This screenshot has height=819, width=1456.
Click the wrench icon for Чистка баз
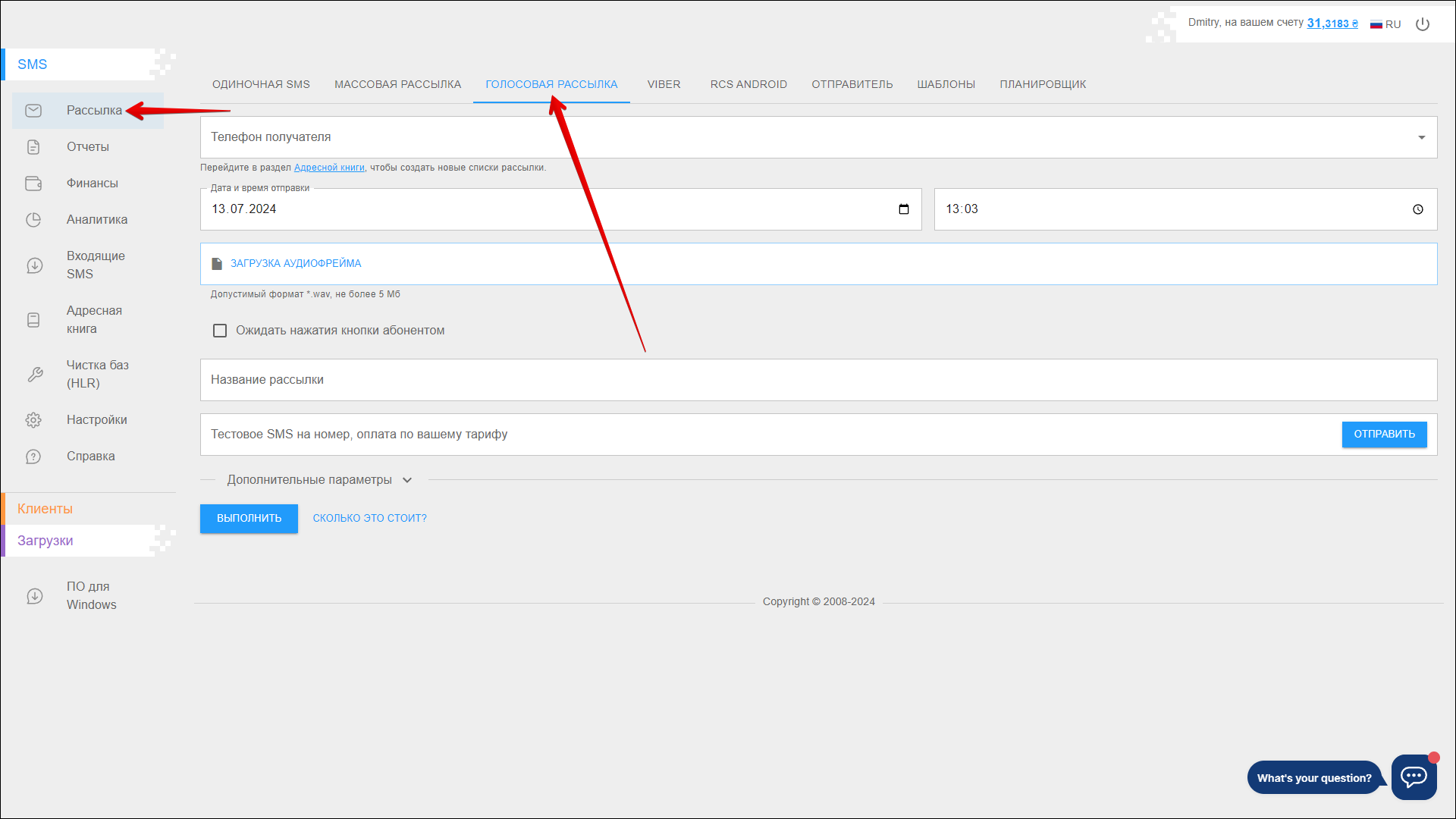pos(35,375)
